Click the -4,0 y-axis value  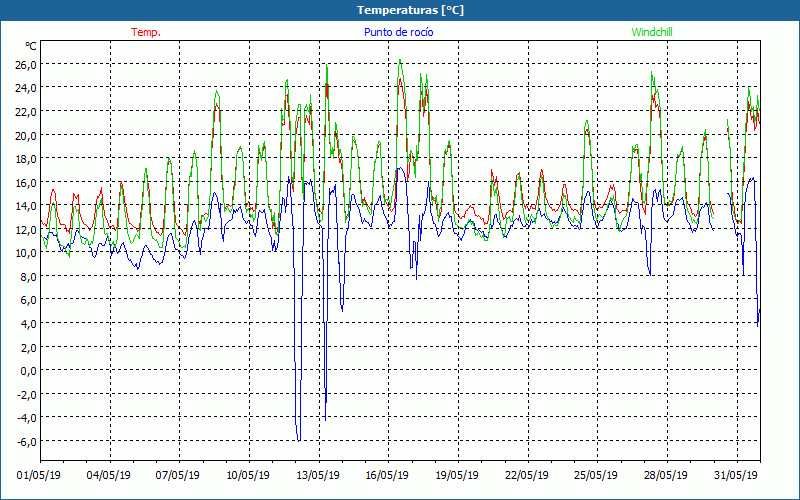coord(28,418)
